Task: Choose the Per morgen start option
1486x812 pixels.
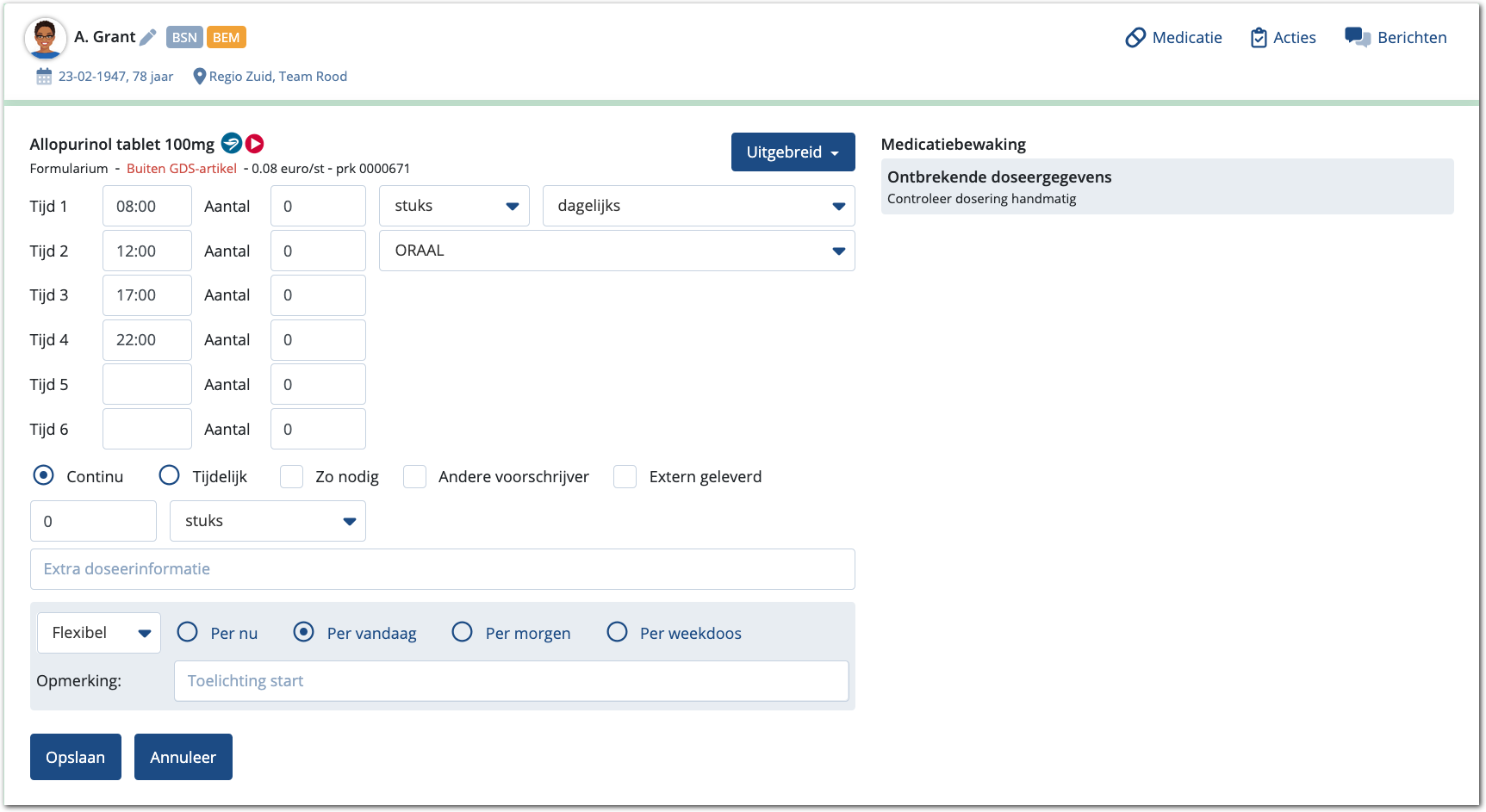Action: click(x=463, y=632)
